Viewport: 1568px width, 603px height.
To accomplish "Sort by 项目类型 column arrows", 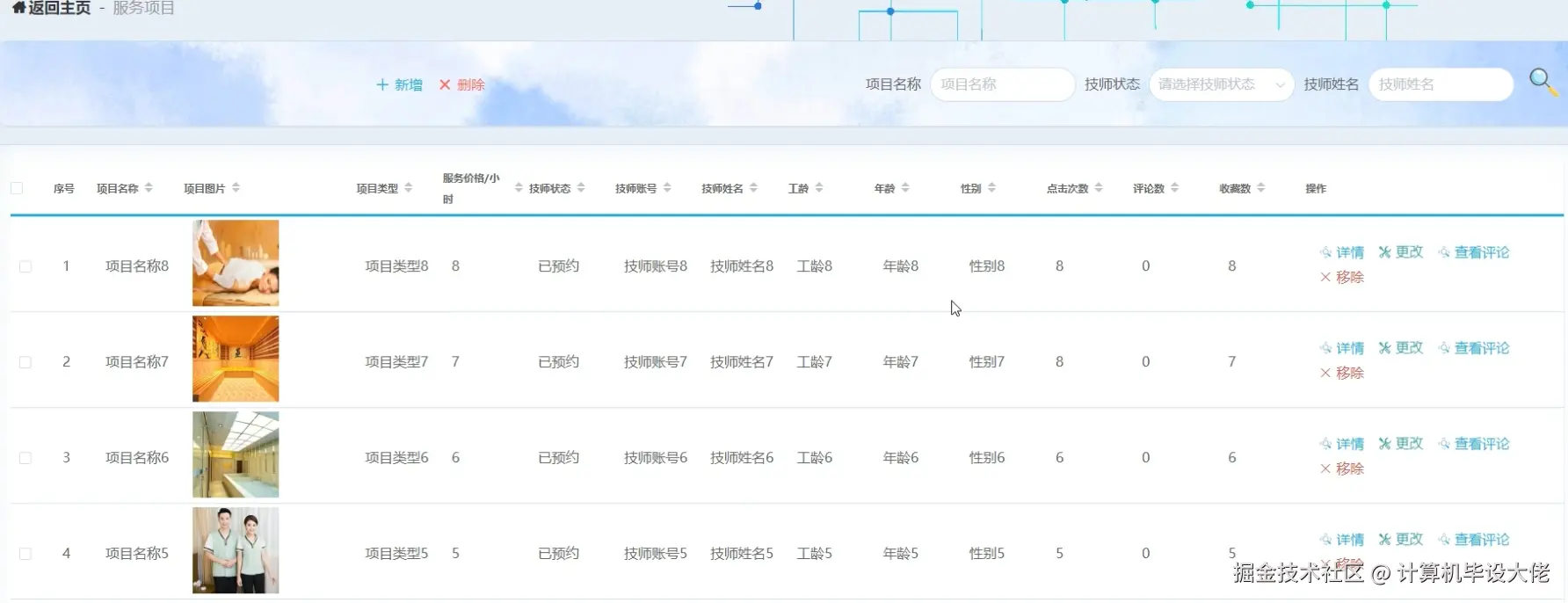I will [x=408, y=188].
